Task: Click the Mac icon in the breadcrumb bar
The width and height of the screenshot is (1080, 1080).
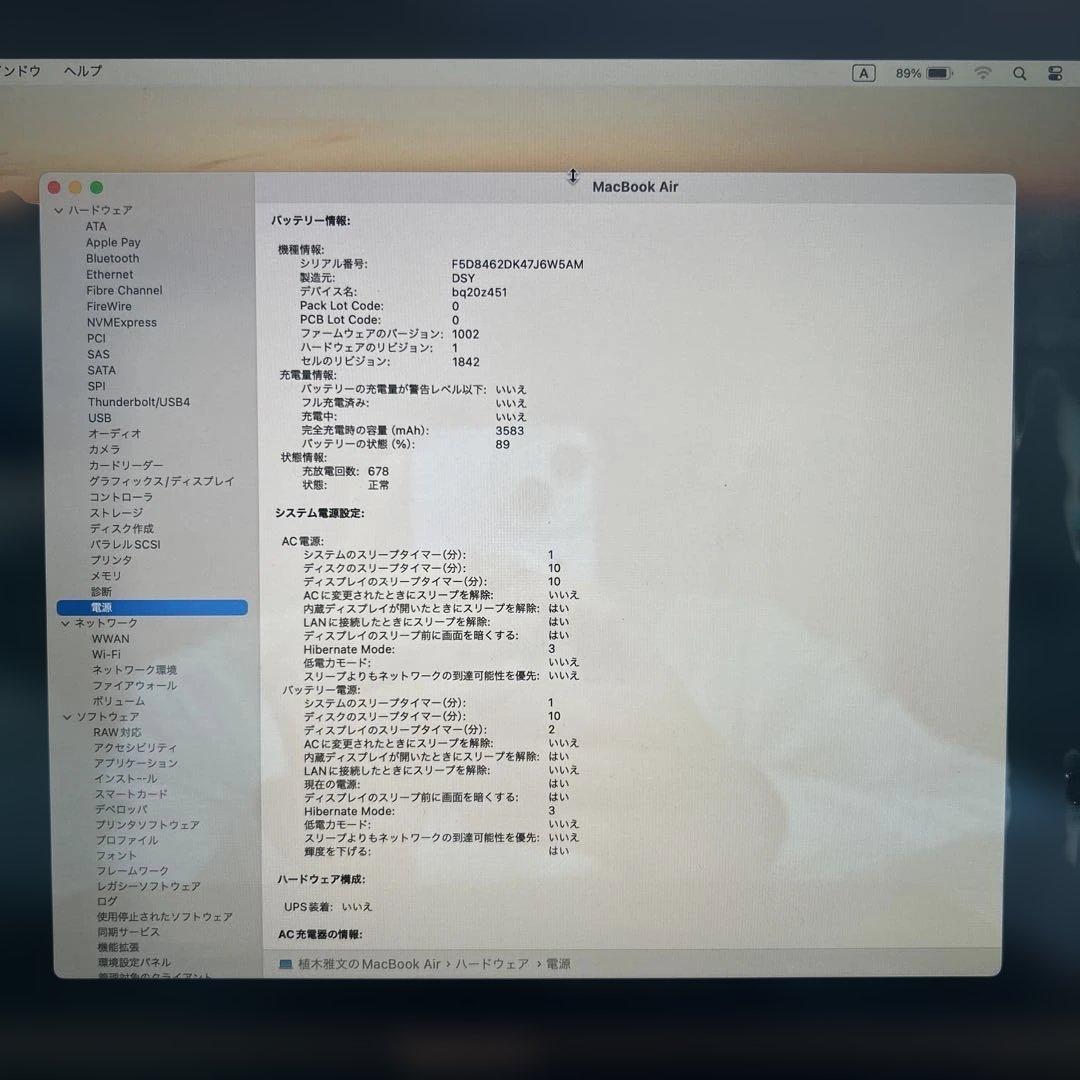Action: pyautogui.click(x=285, y=964)
